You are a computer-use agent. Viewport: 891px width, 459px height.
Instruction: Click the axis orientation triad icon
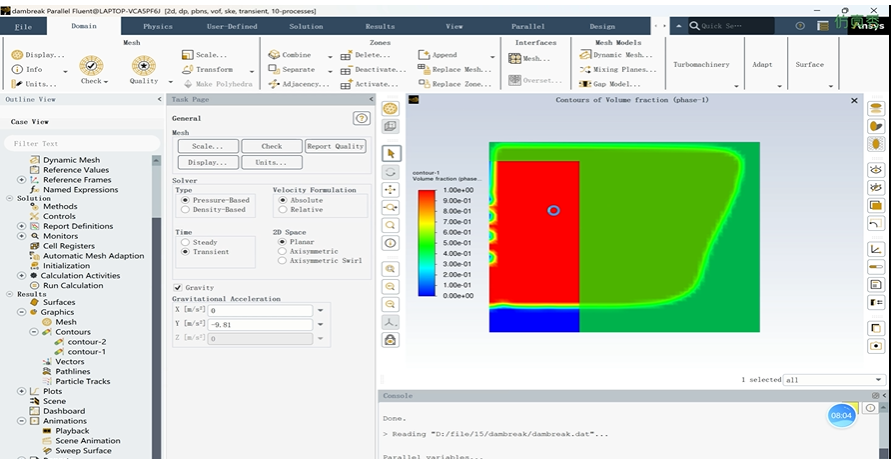tap(390, 322)
